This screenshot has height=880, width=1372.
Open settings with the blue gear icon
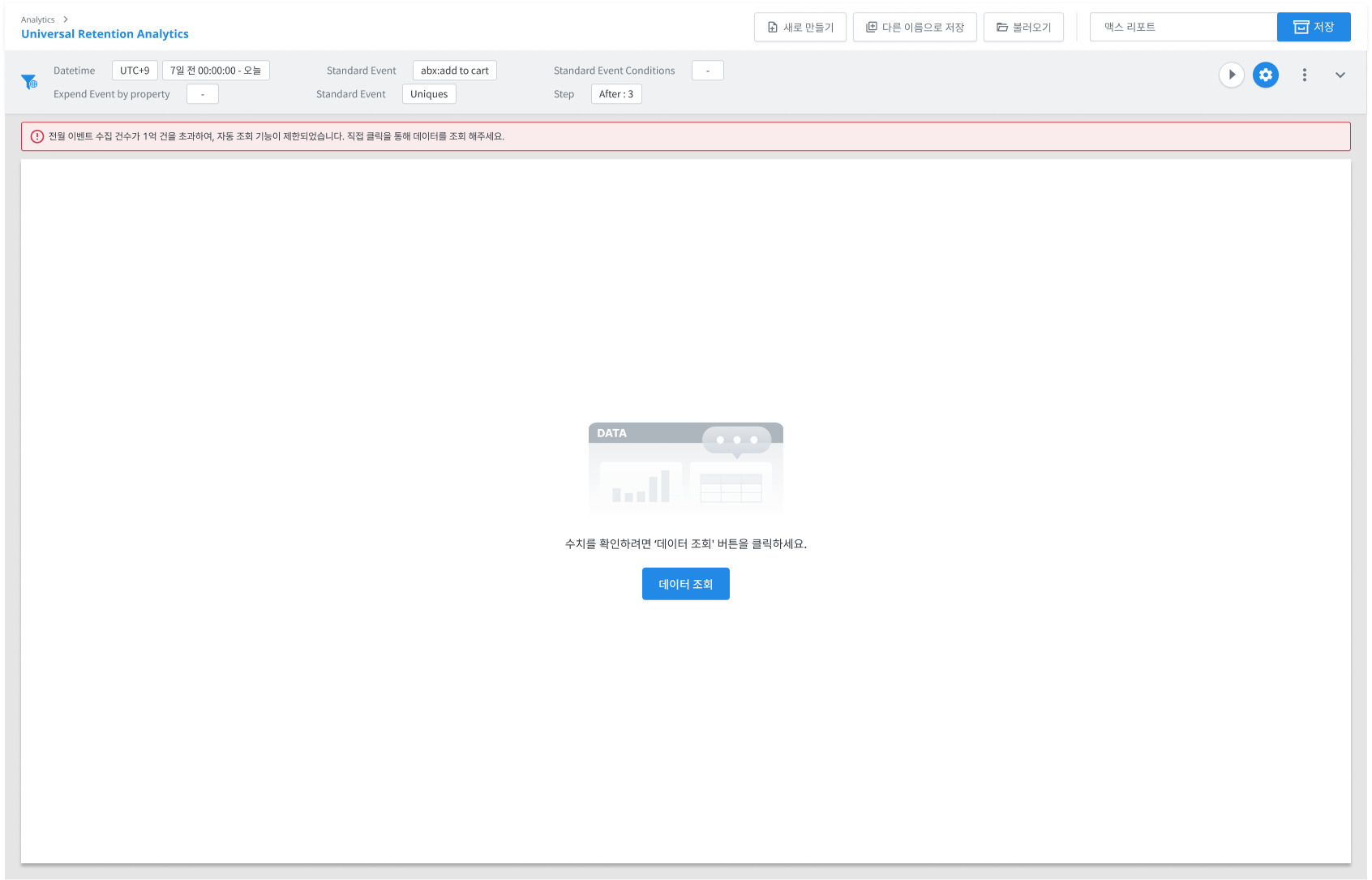tap(1265, 75)
